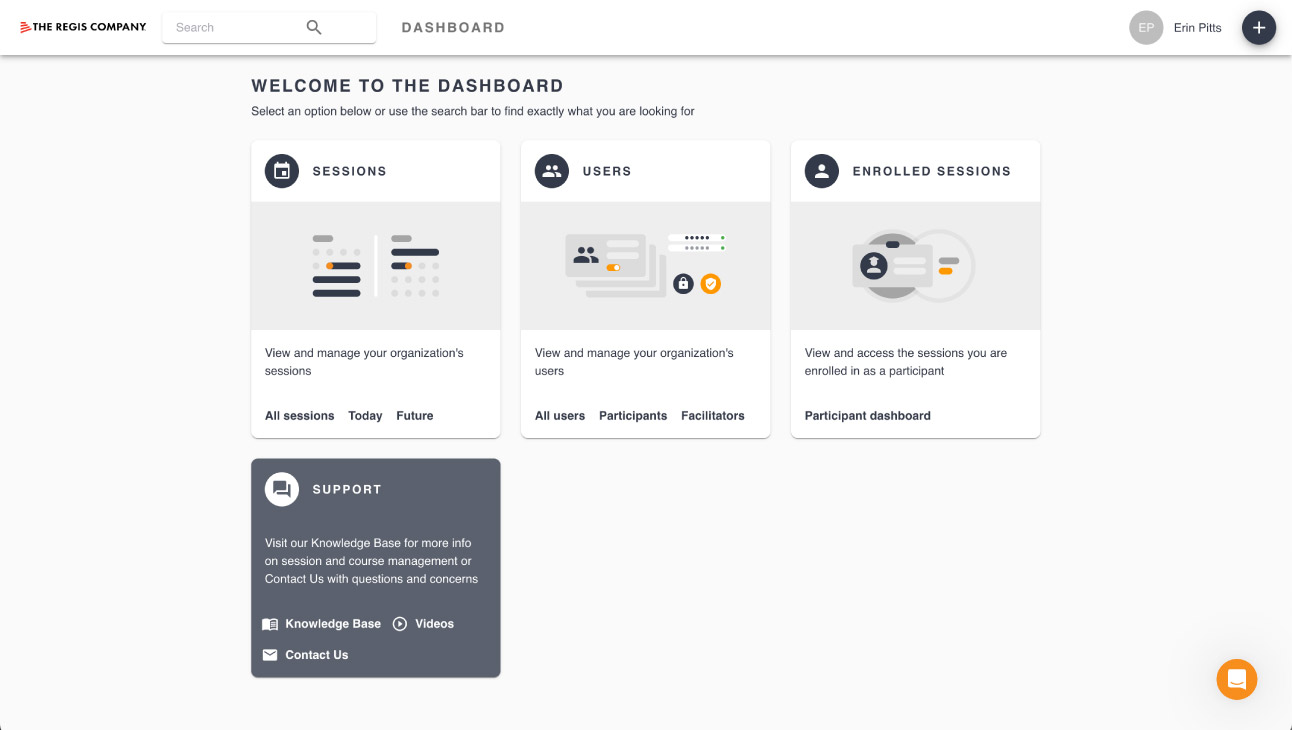The height and width of the screenshot is (730, 1292).
Task: Open the All sessions link
Action: pyautogui.click(x=300, y=416)
